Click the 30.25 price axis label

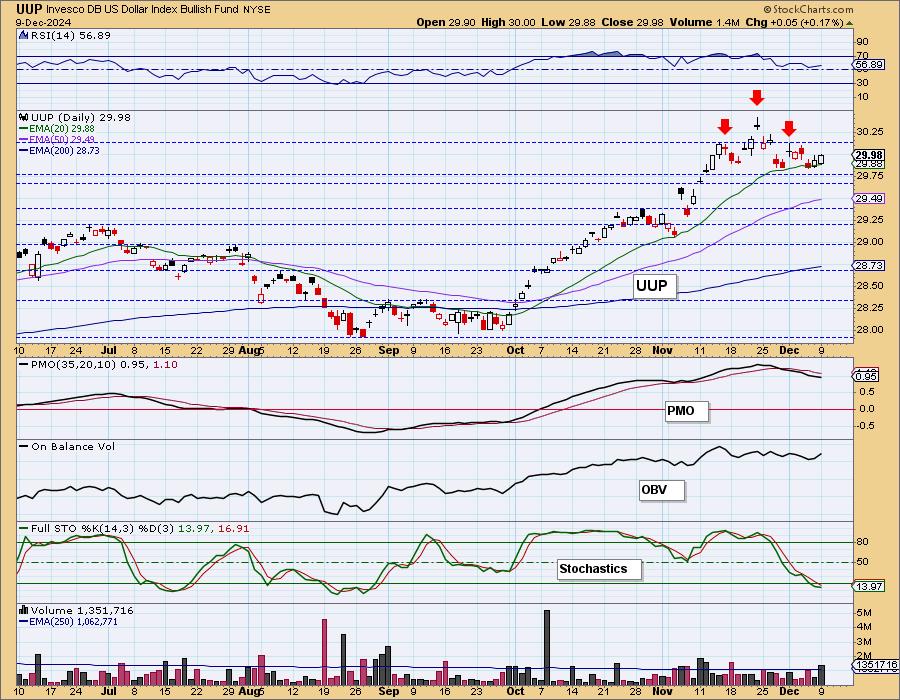click(870, 131)
